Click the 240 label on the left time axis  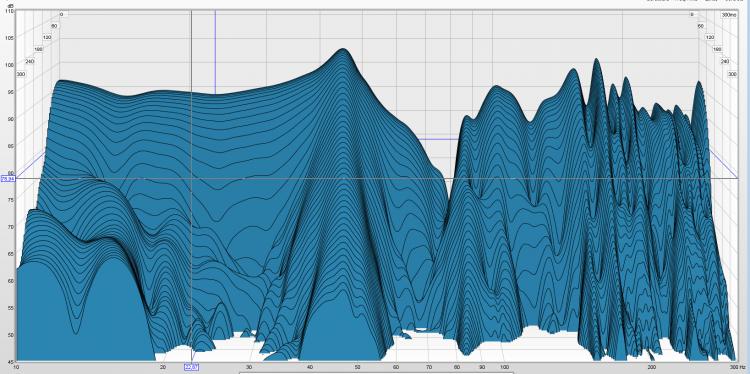[30, 61]
